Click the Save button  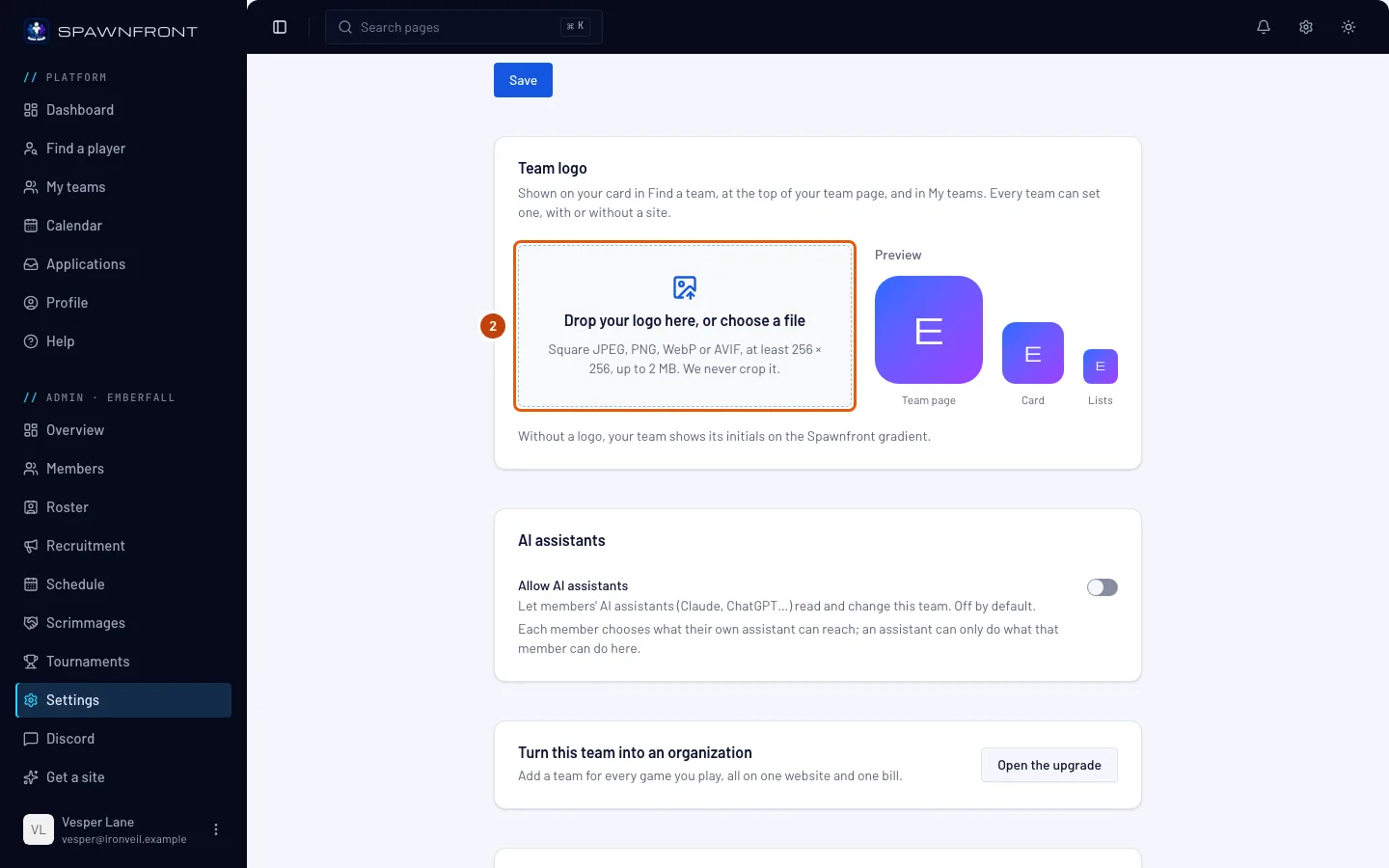(523, 80)
